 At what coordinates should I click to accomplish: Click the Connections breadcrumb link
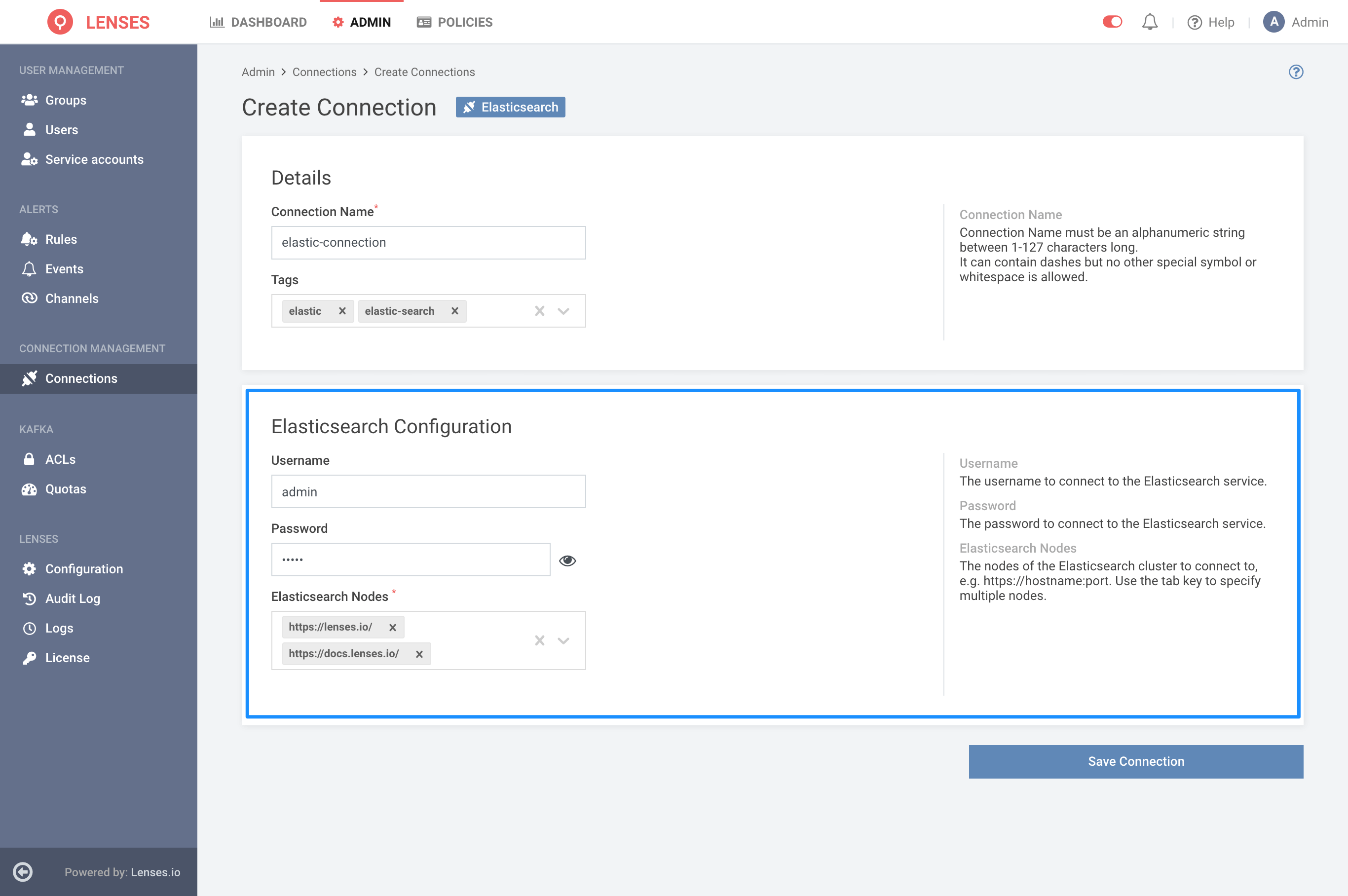pos(325,72)
